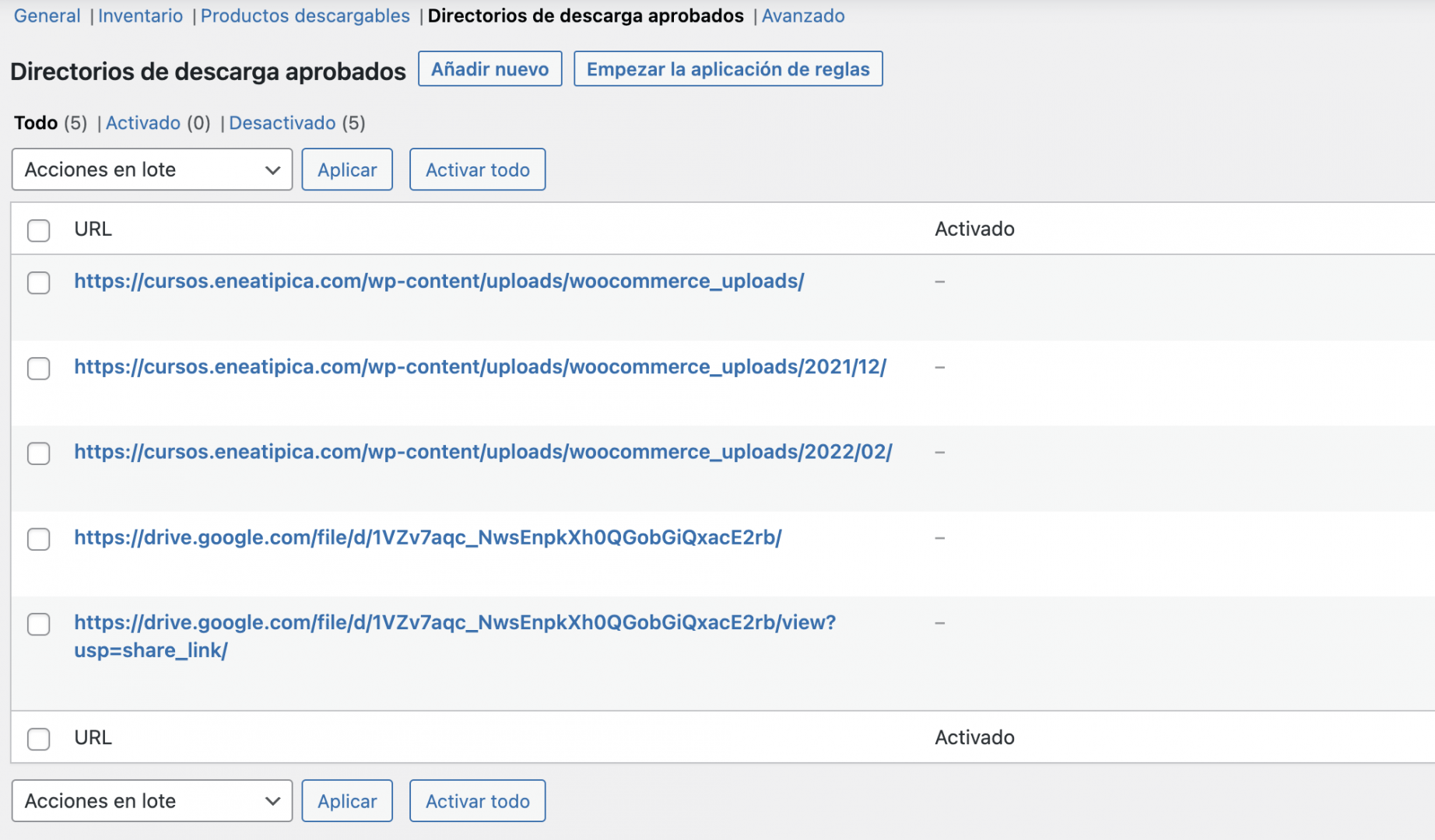Select Directorios de descarga aprobados tab
This screenshot has height=840, width=1435.
pyautogui.click(x=586, y=16)
